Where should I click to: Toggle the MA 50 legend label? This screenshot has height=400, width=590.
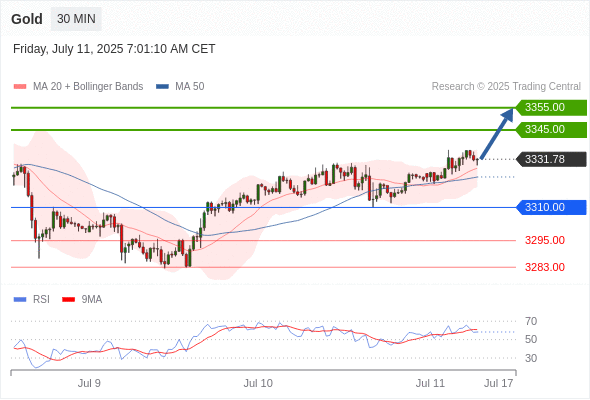point(190,87)
